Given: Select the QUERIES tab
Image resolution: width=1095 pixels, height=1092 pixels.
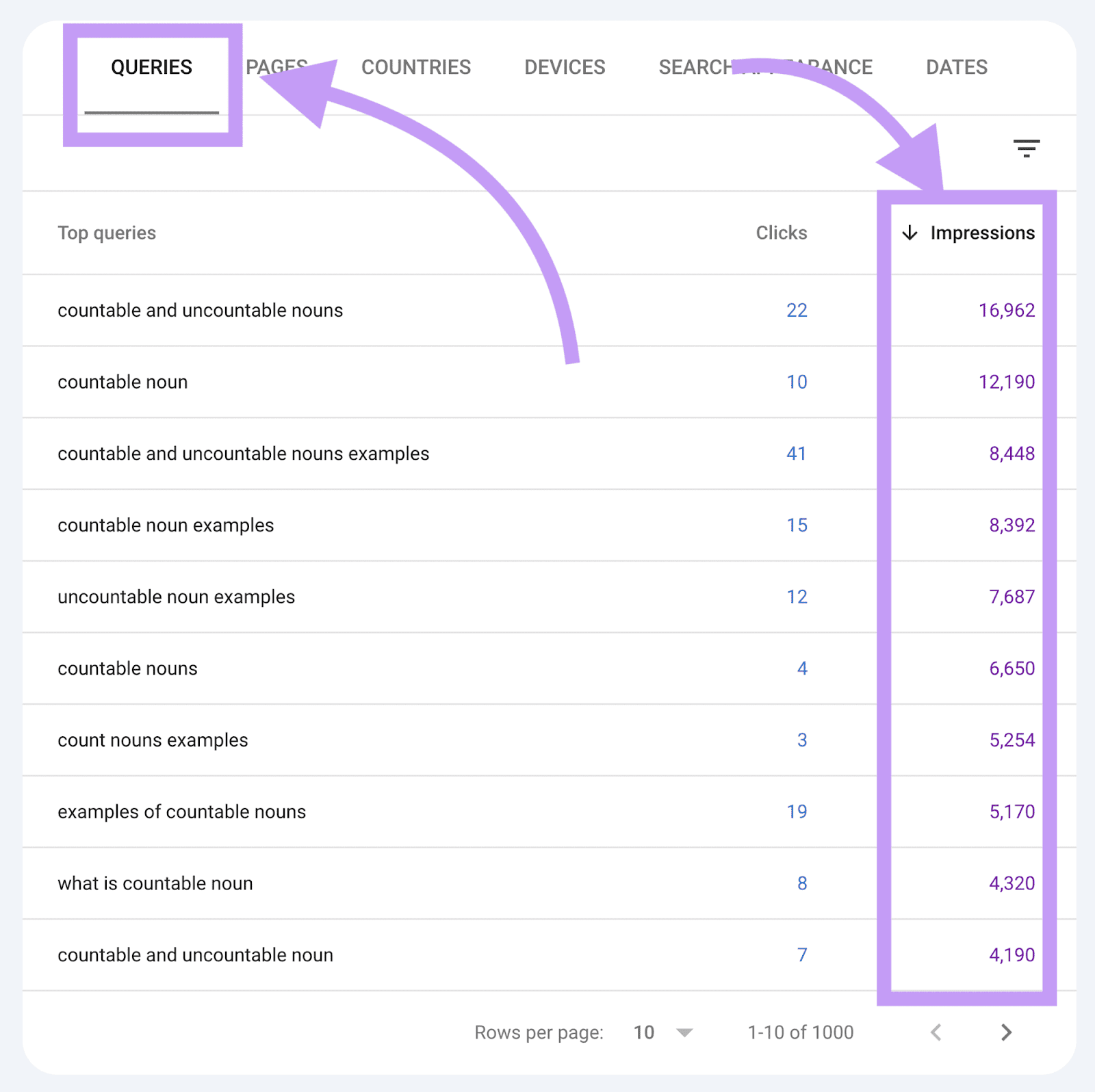Looking at the screenshot, I should tap(152, 66).
